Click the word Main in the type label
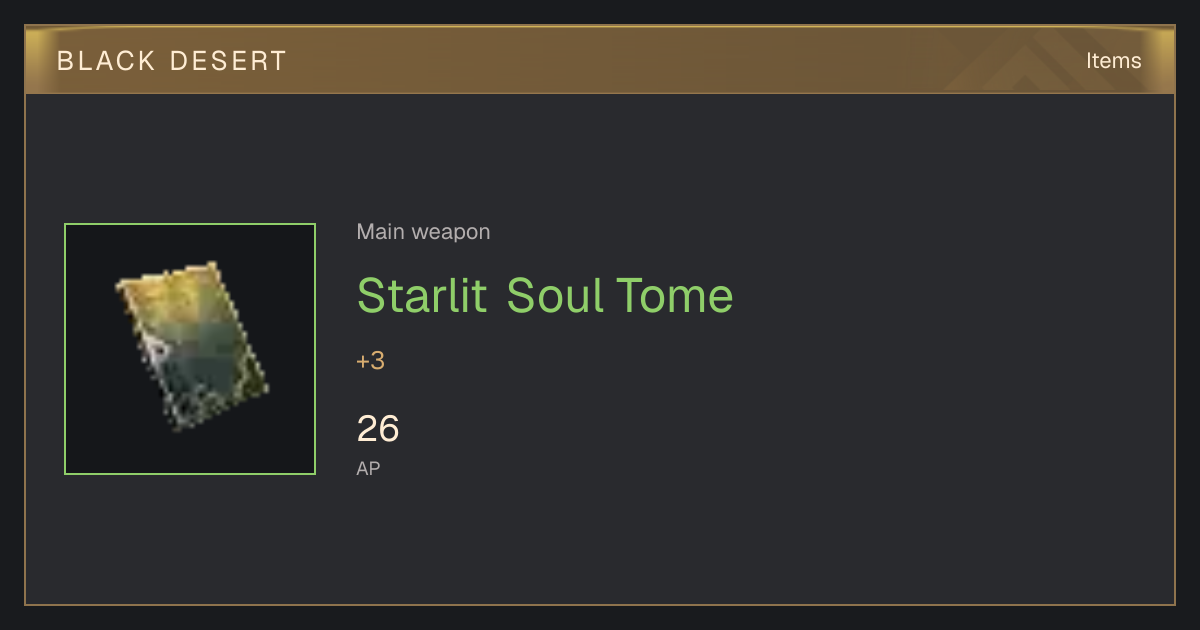 [381, 232]
